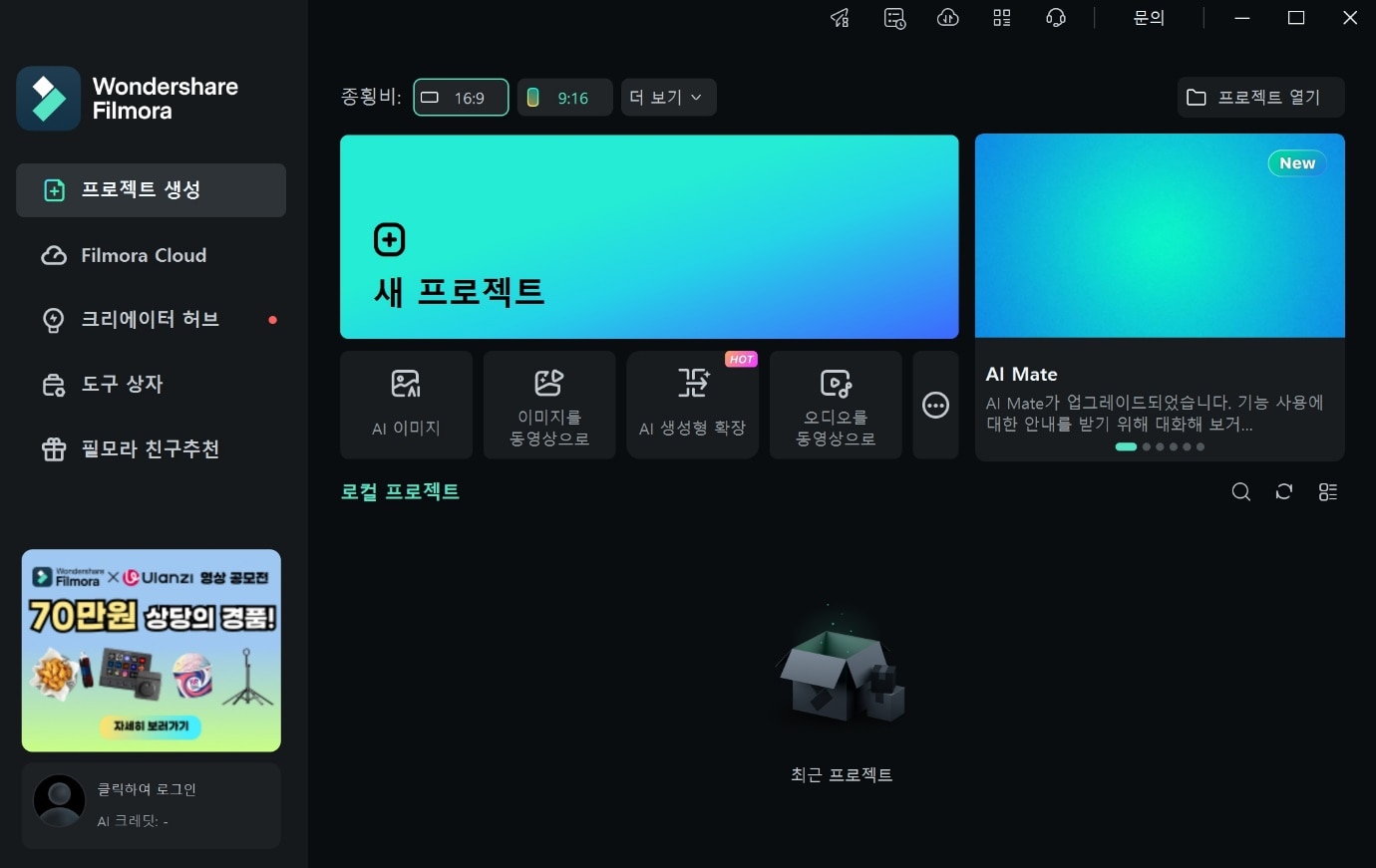The image size is (1376, 868).
Task: Close the Filmora window
Action: [1350, 18]
